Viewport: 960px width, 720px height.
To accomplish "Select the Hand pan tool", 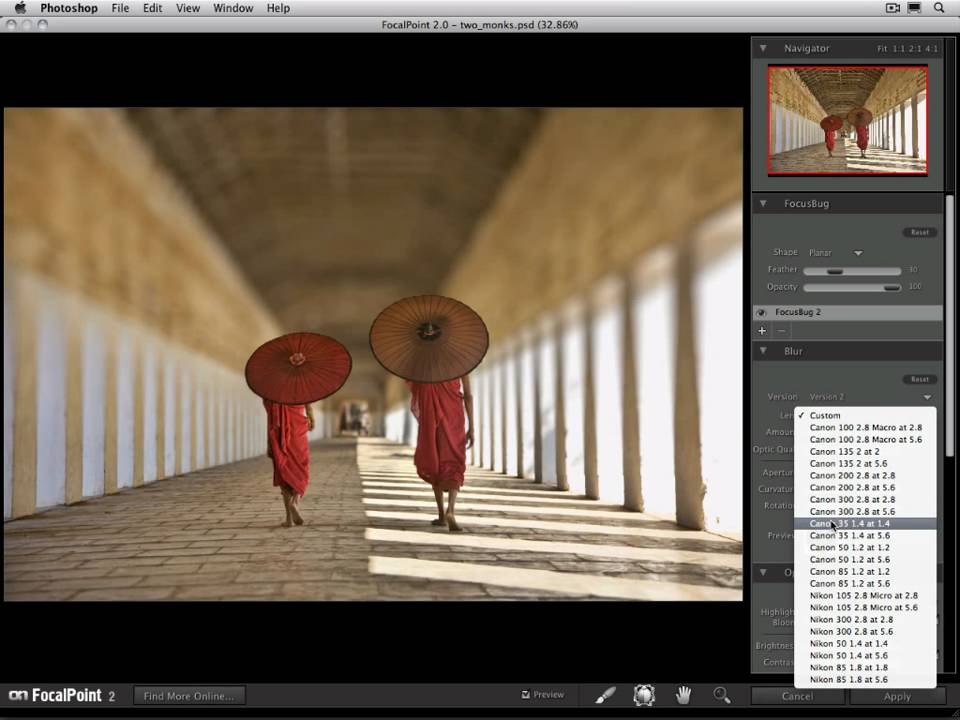I will click(683, 695).
